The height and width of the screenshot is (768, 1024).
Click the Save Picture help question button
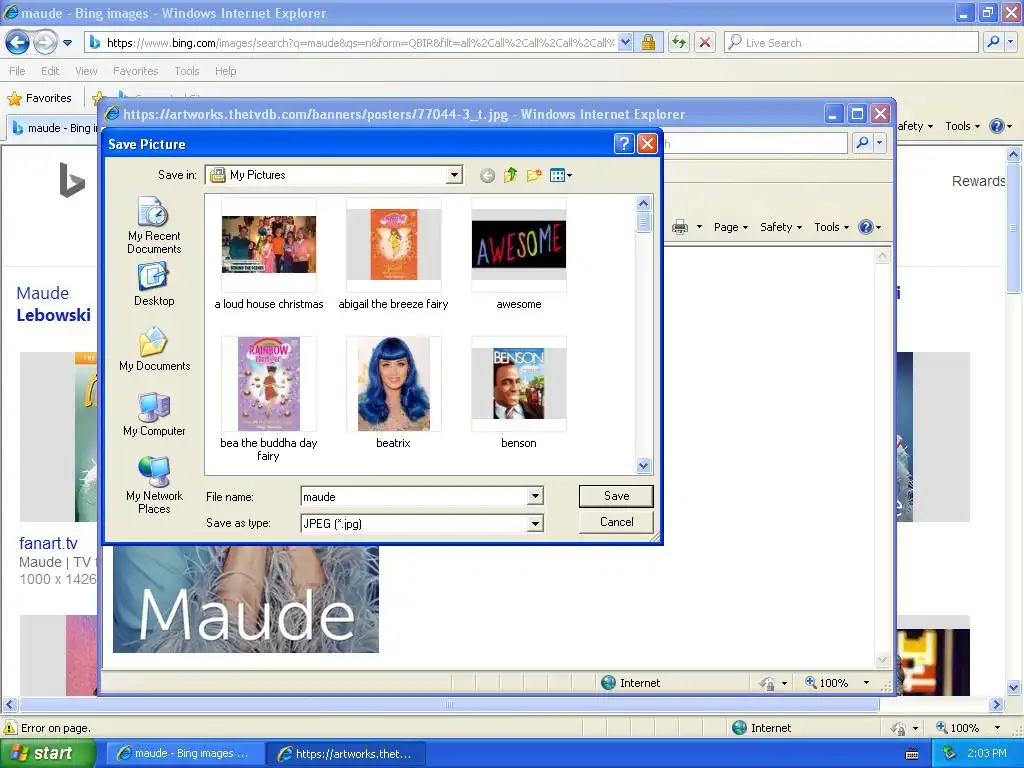624,144
